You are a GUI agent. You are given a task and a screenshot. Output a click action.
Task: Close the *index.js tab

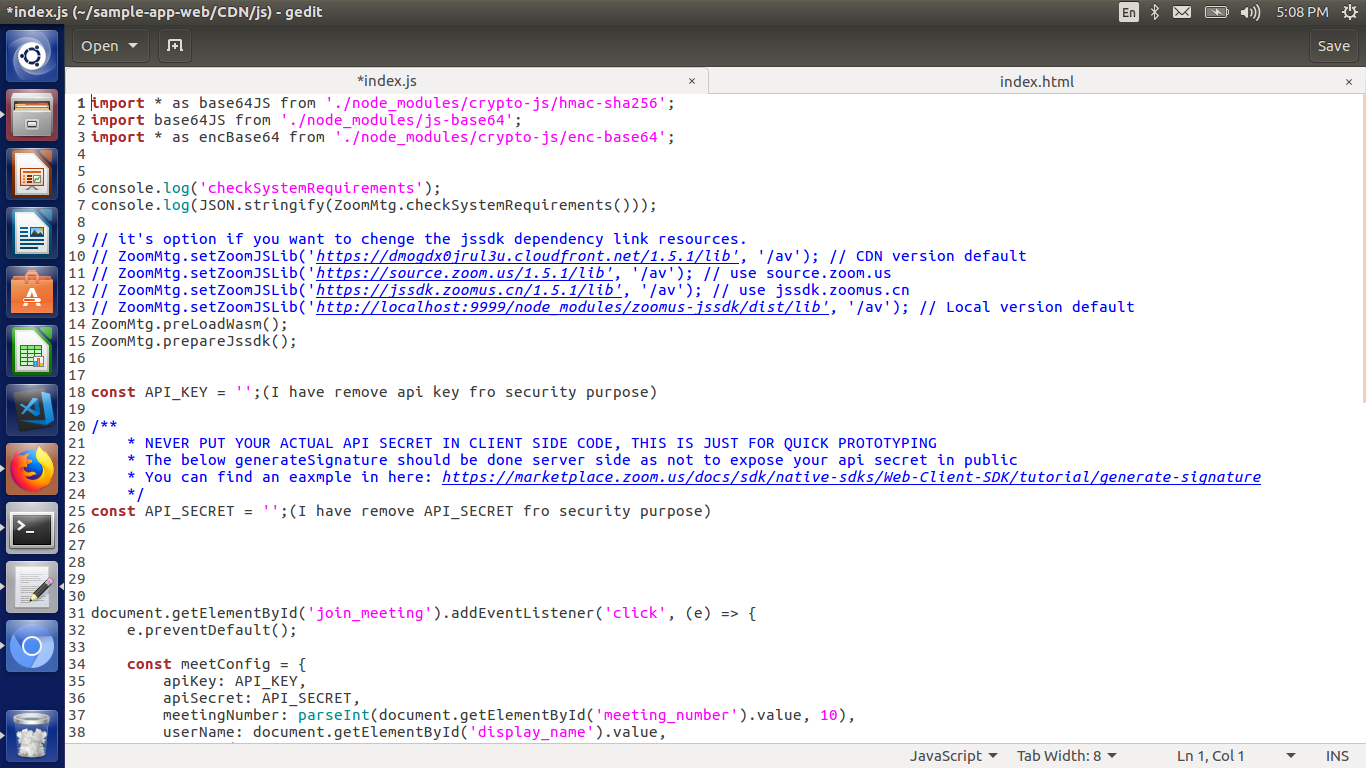tap(692, 81)
